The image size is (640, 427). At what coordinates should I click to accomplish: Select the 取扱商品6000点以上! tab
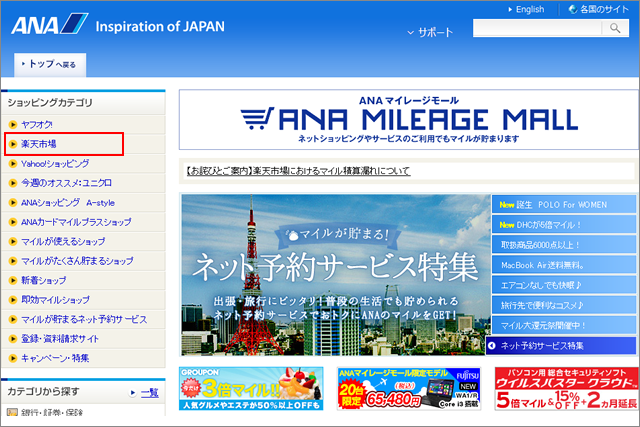click(564, 245)
